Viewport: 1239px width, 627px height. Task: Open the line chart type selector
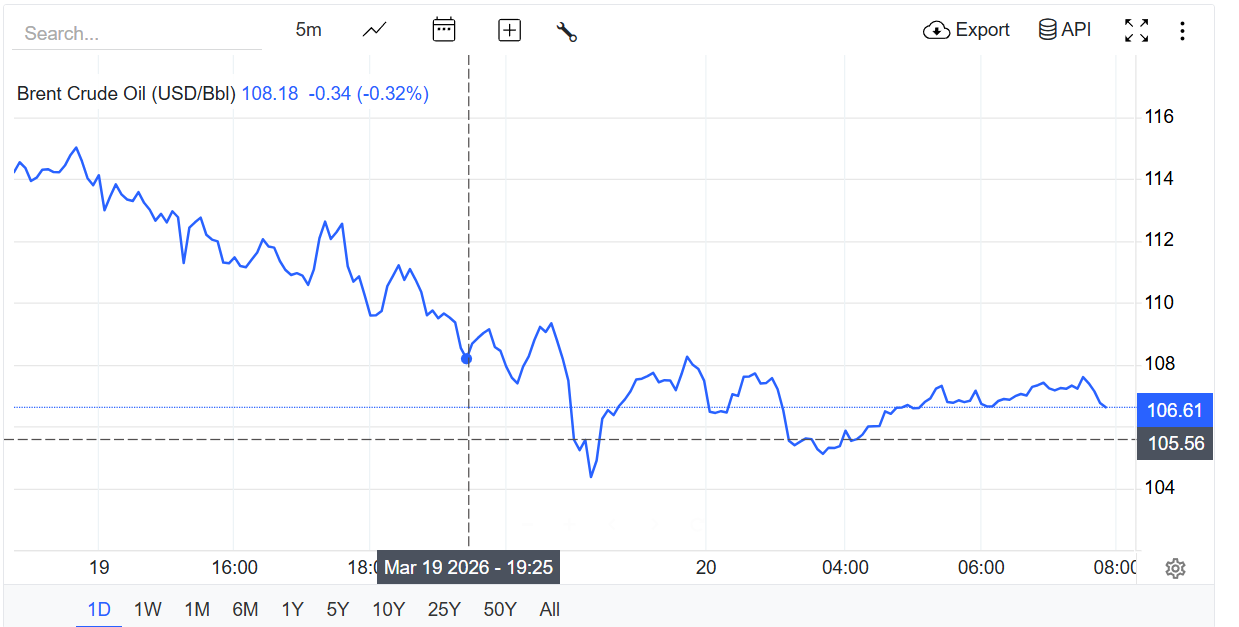coord(374,30)
